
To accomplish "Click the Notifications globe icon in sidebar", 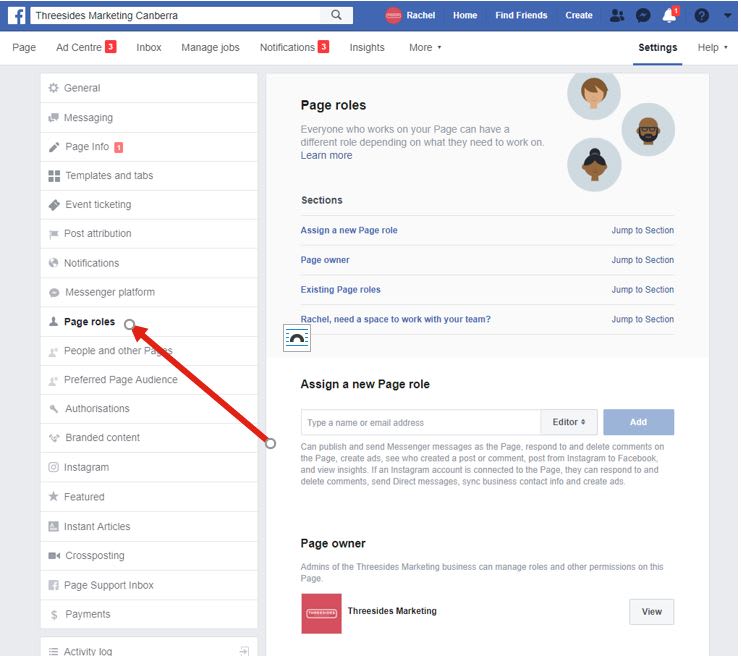I will click(x=53, y=264).
